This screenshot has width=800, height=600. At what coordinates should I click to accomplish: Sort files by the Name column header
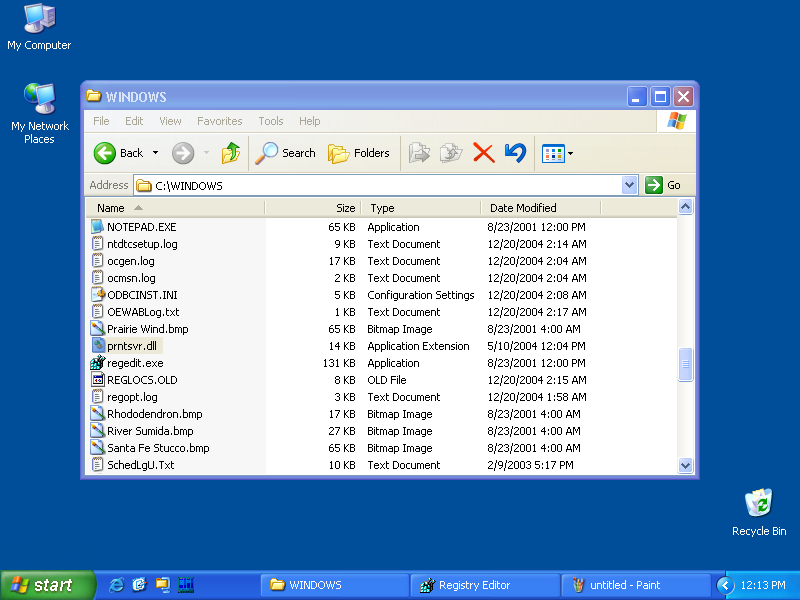pos(175,208)
